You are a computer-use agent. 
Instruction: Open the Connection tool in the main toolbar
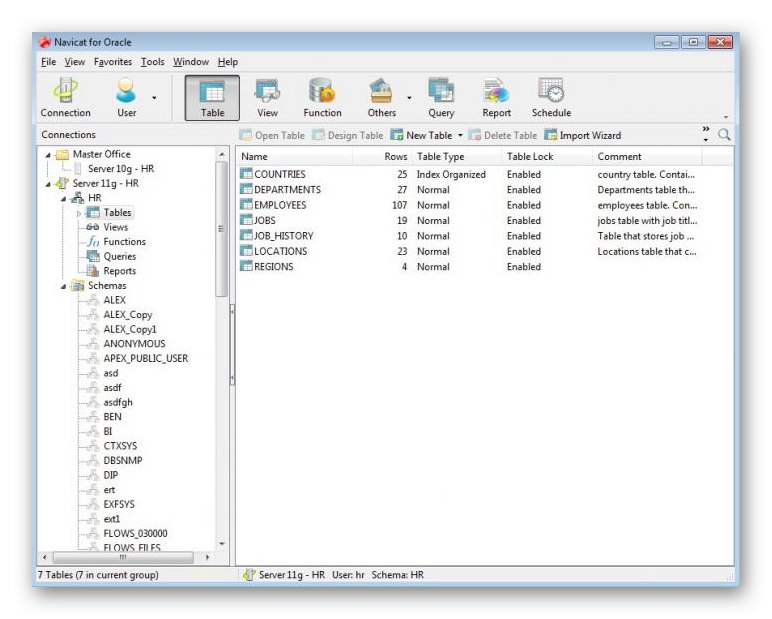[65, 98]
